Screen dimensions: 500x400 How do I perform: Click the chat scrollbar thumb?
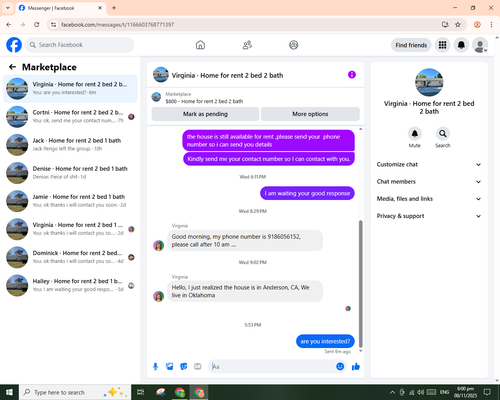360,283
